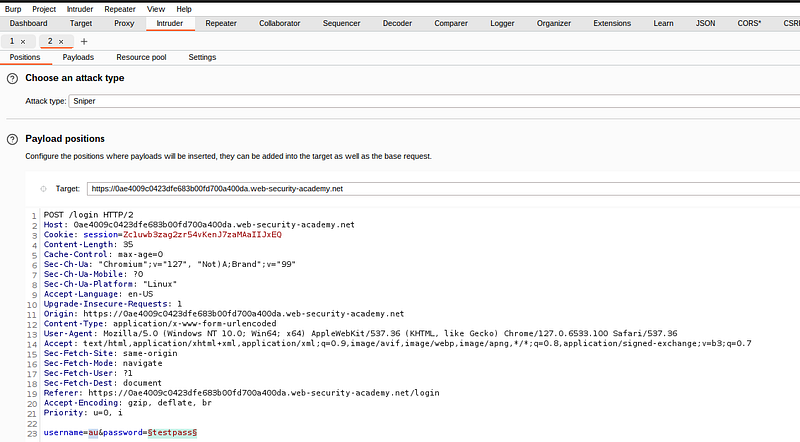This screenshot has height=442, width=800.
Task: Select Intruder attack tab 1
Action: coord(12,41)
